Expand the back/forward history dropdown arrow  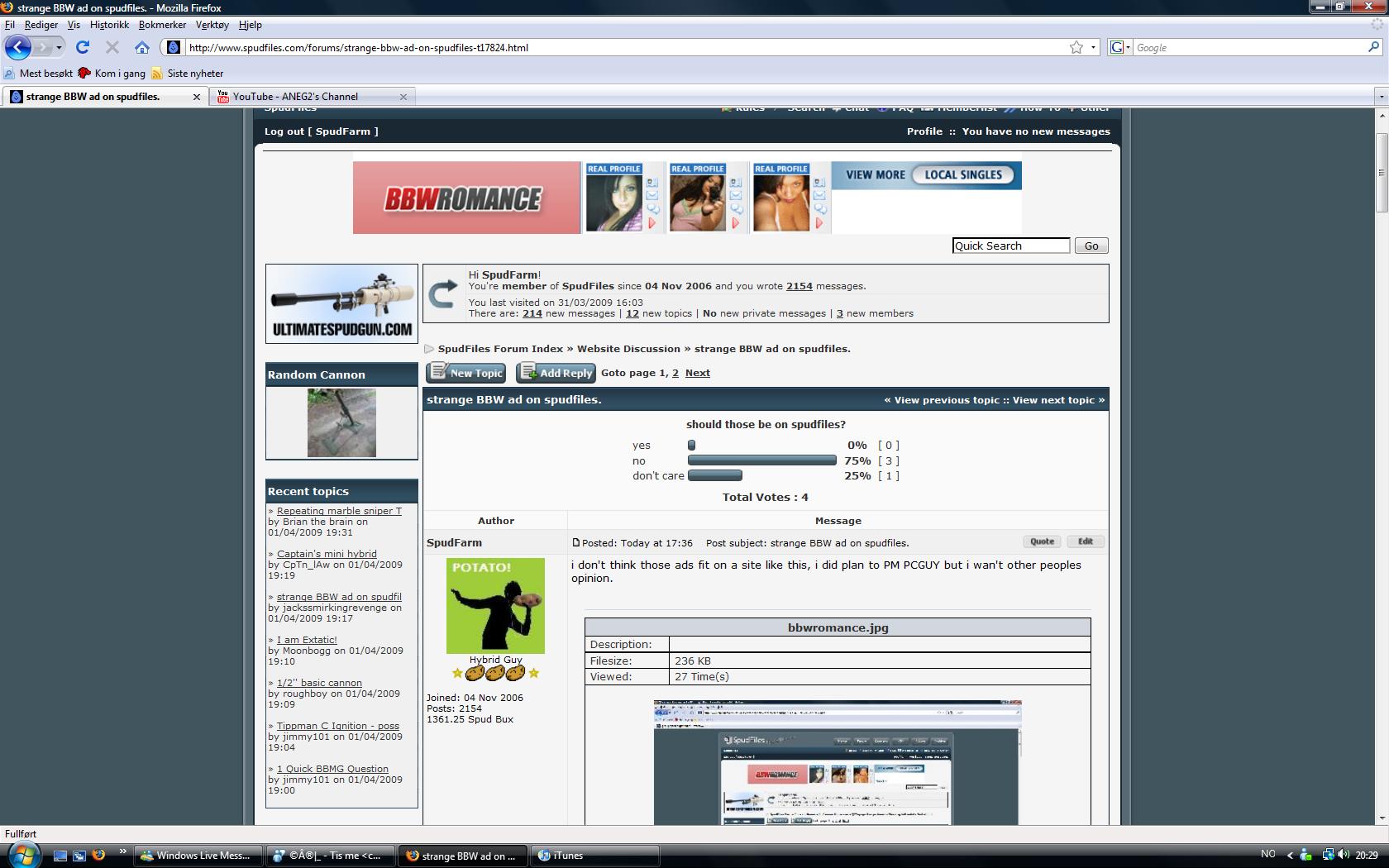pyautogui.click(x=59, y=47)
